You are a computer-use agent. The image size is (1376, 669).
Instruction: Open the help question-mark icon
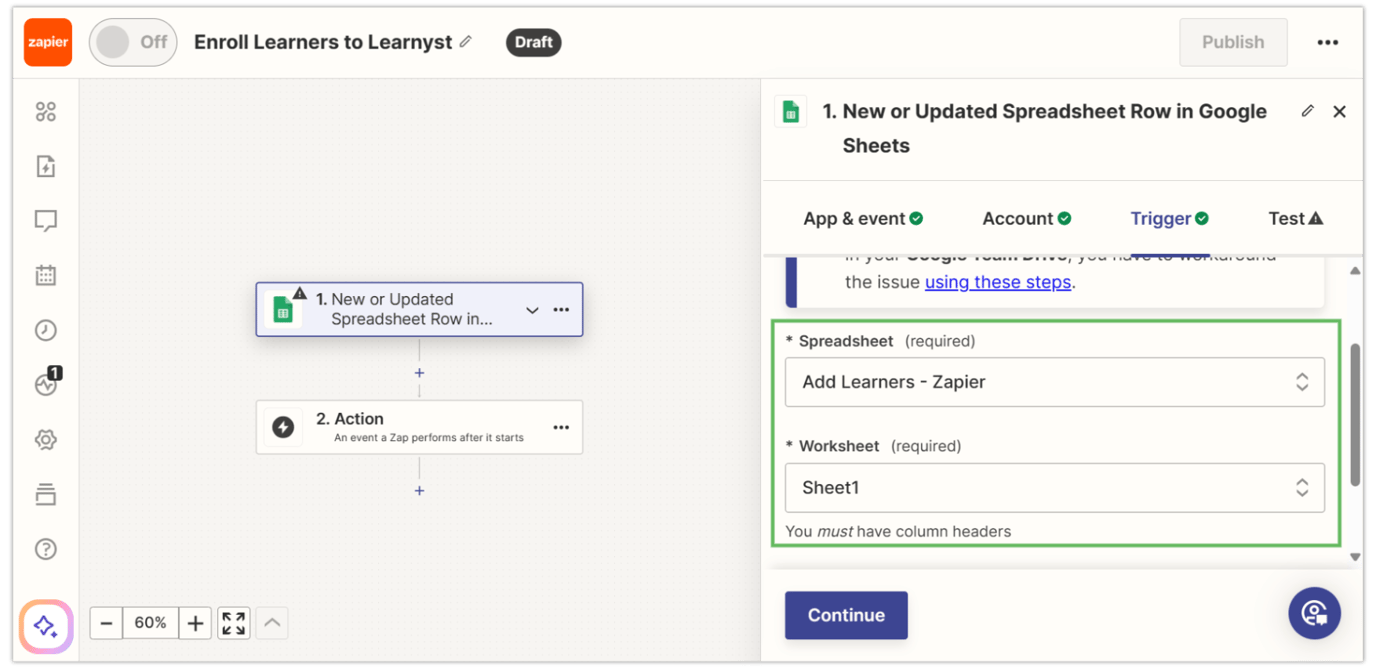click(x=45, y=548)
